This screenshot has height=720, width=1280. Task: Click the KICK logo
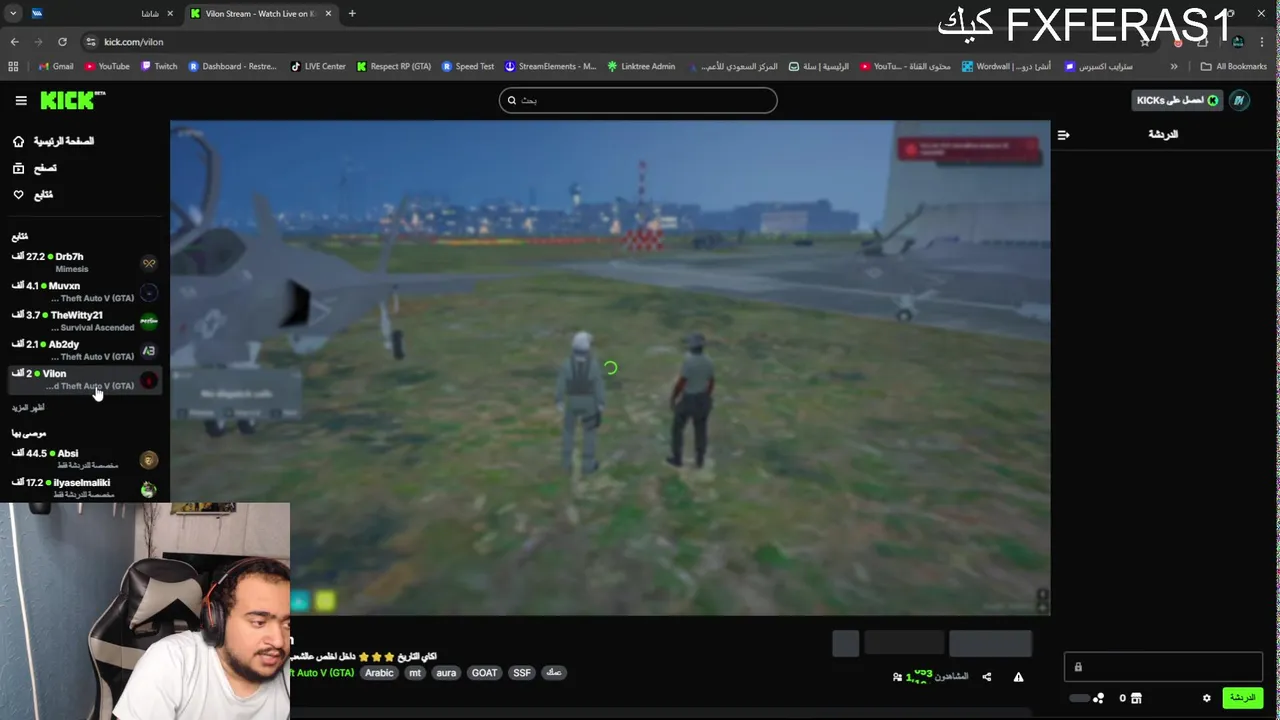(72, 100)
